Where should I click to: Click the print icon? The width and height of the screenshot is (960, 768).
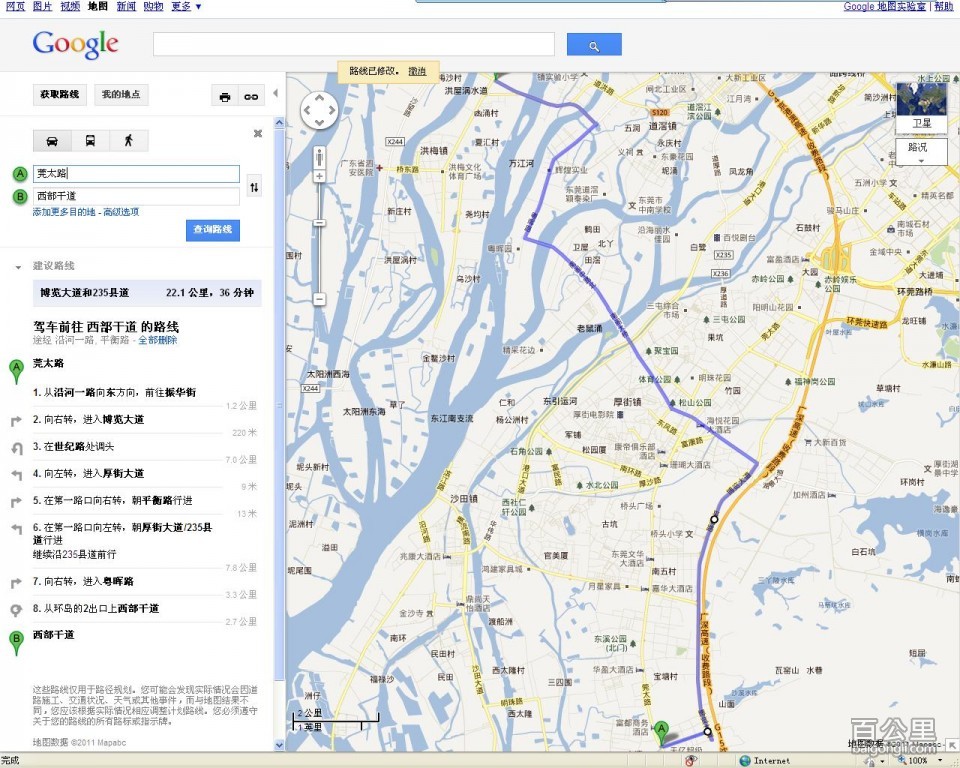tap(225, 96)
